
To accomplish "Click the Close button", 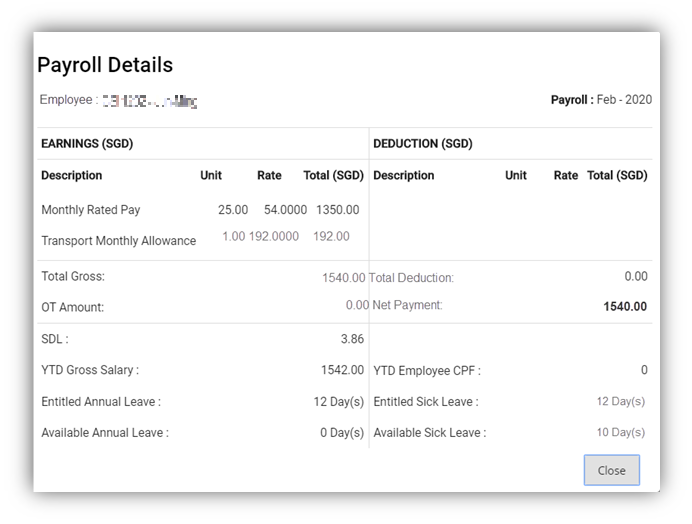I will click(611, 470).
